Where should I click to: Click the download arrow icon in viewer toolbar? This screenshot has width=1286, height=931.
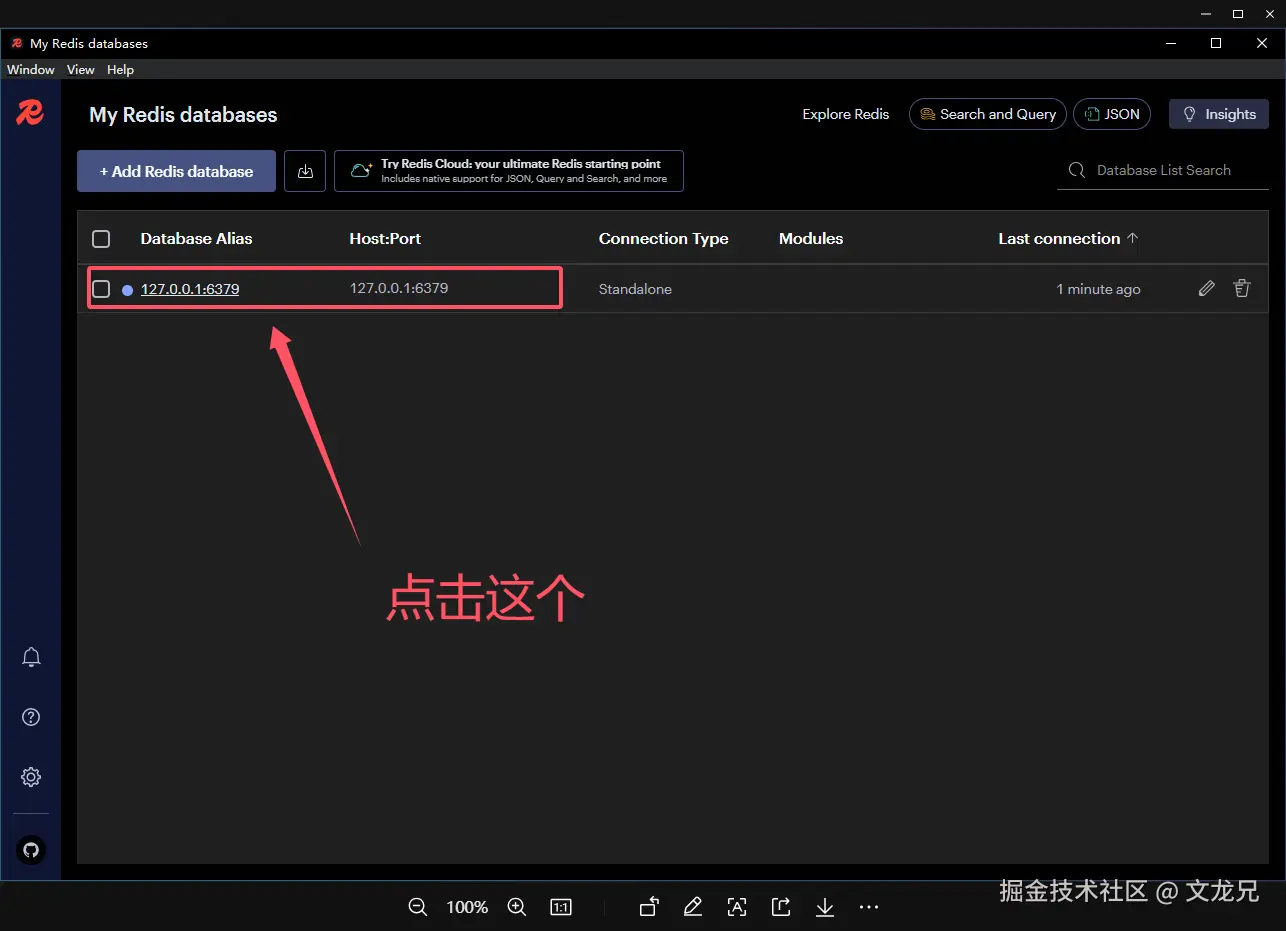825,907
